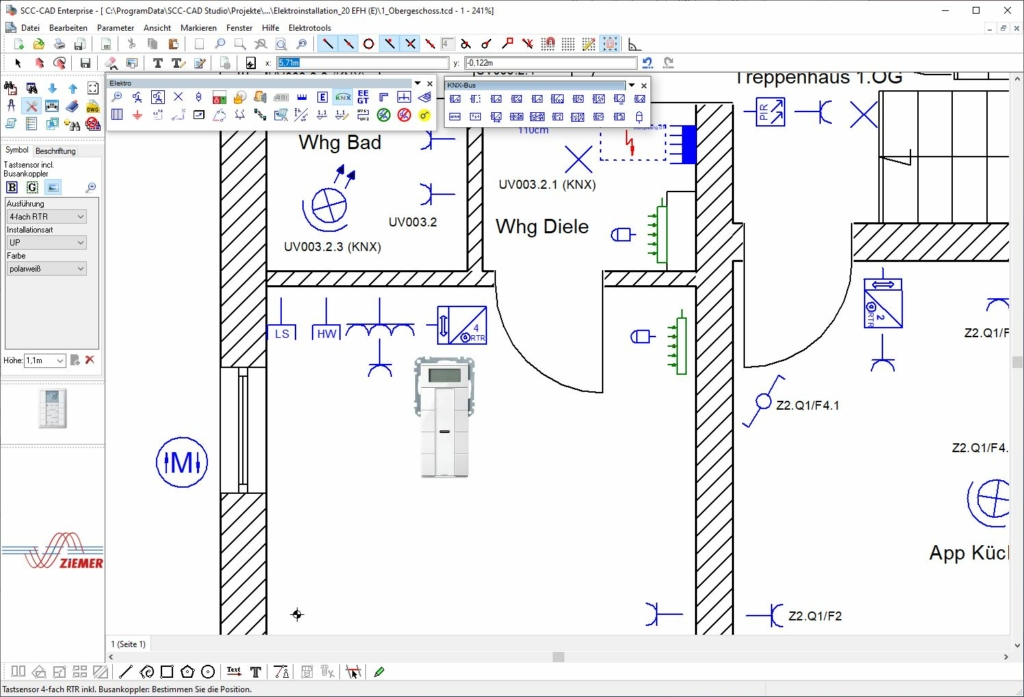This screenshot has width=1024, height=697.
Task: Select the rectangle drawing tool in the bottom toolbar
Action: pyautogui.click(x=167, y=672)
